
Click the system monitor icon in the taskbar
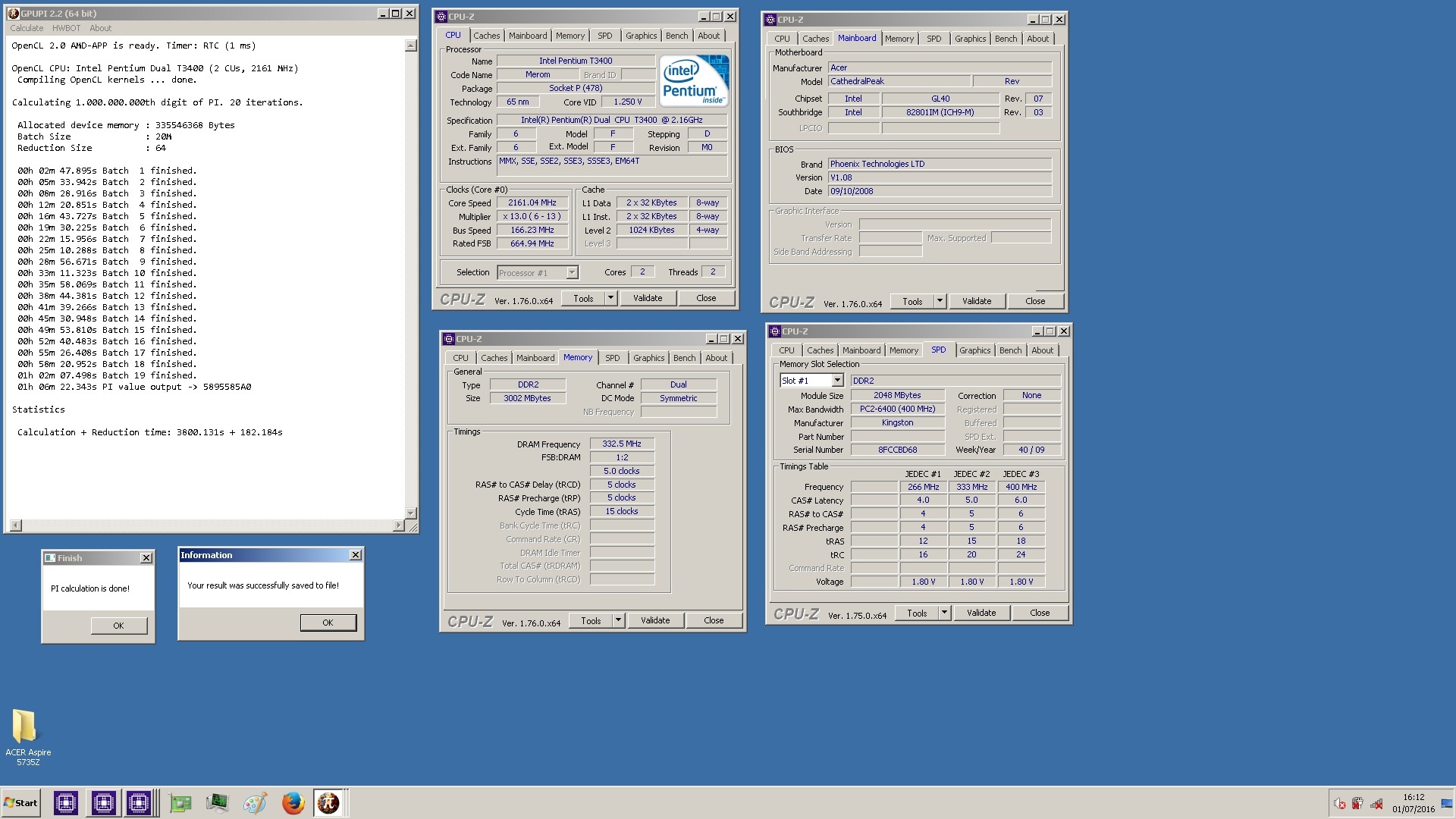(x=218, y=803)
